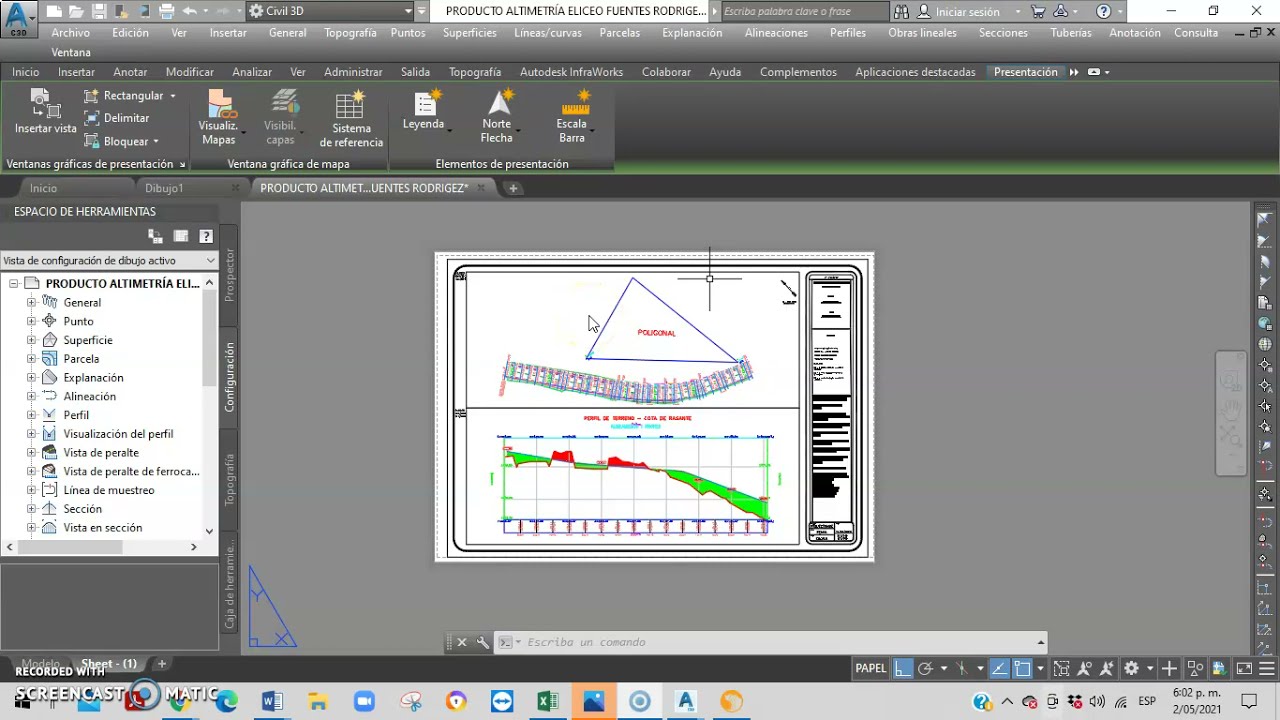The height and width of the screenshot is (720, 1280).
Task: Click the status bar plus annotation monitor icon
Action: click(x=1169, y=668)
